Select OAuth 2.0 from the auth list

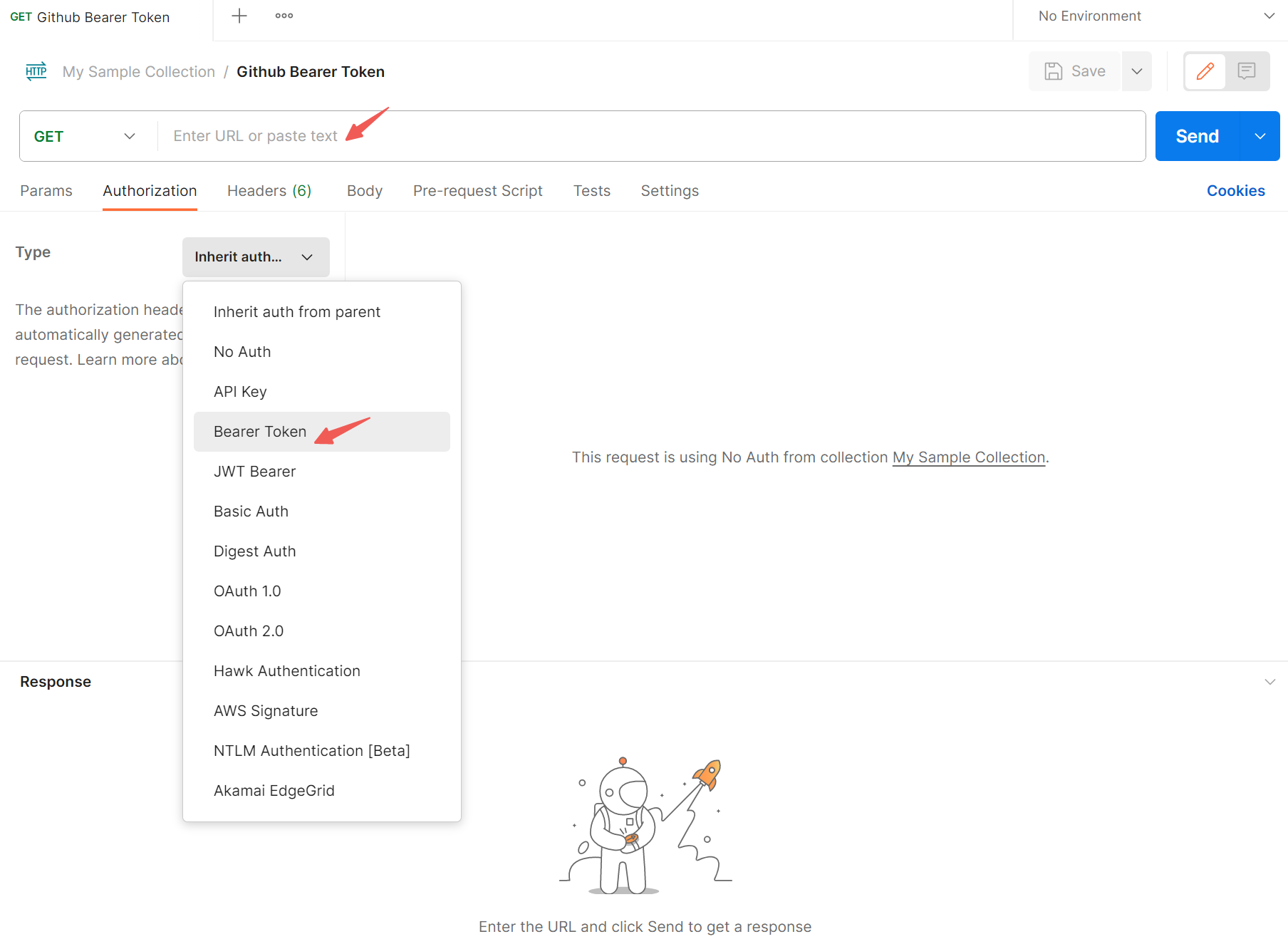pos(248,631)
